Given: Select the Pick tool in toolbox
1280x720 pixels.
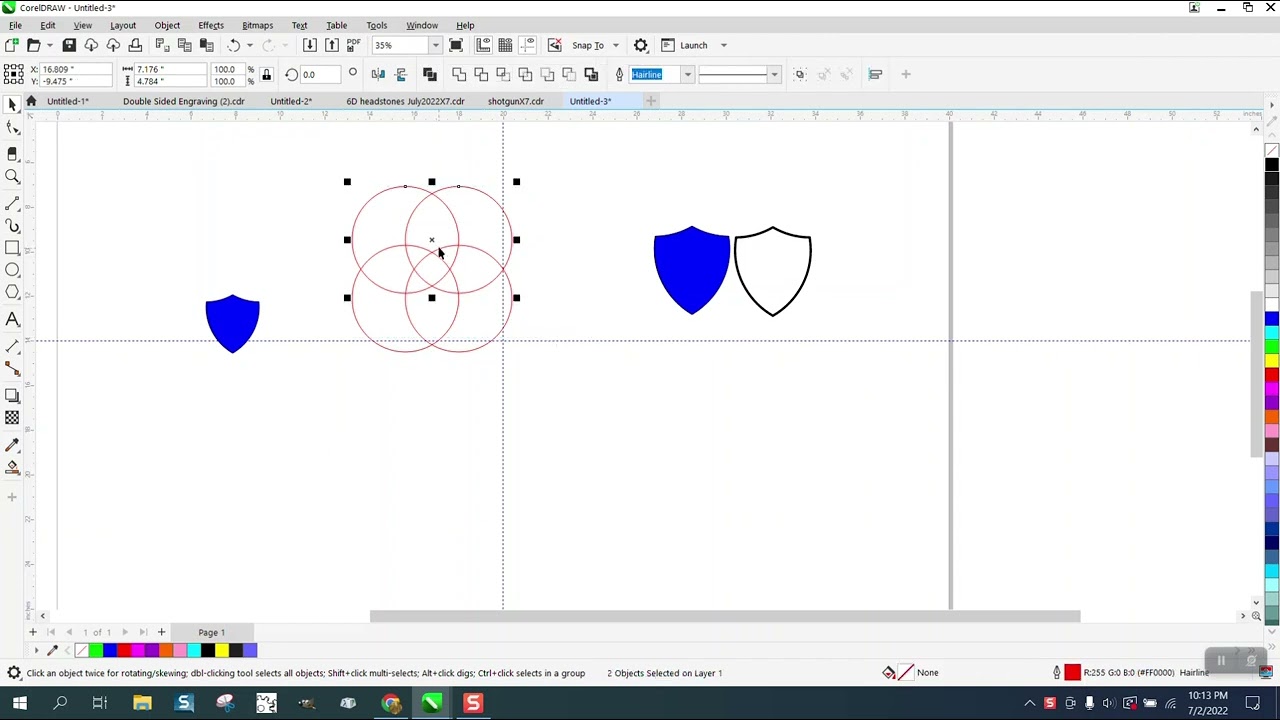Looking at the screenshot, I should (12, 105).
